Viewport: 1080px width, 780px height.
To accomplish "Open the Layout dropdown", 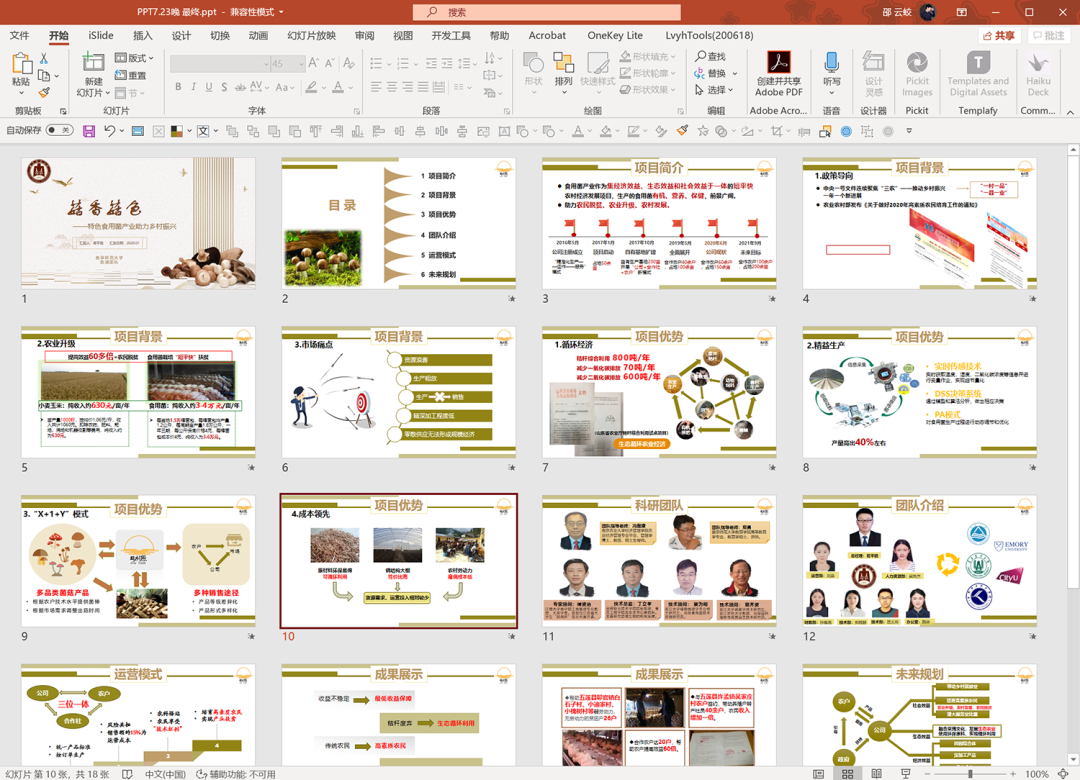I will [x=134, y=58].
